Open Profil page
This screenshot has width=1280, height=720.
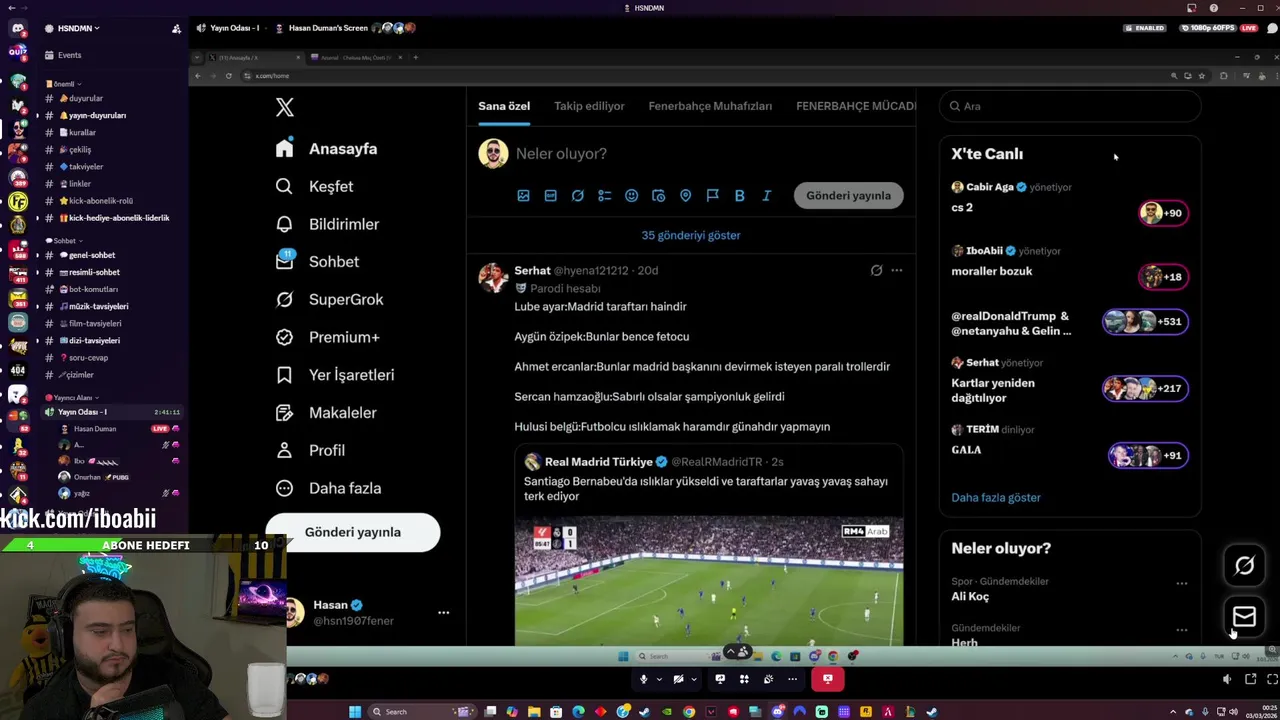point(310,450)
